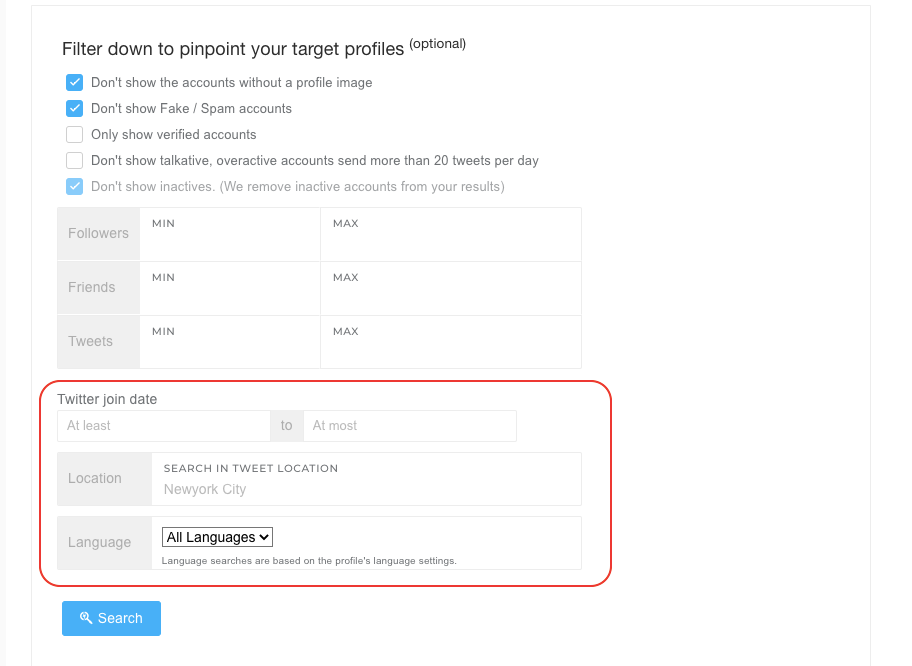This screenshot has height=666, width=912.
Task: Click the "to" connector between date fields
Action: point(287,425)
